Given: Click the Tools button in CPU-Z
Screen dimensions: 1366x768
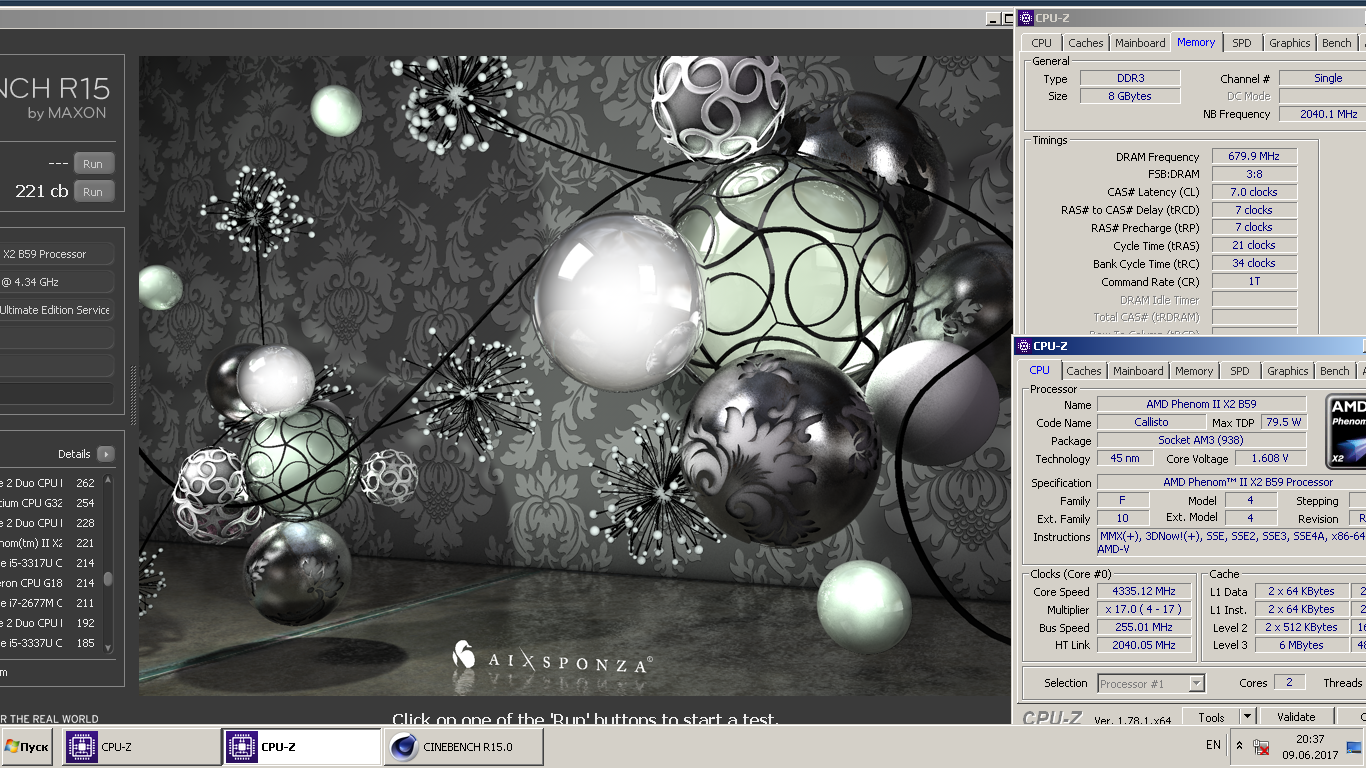Looking at the screenshot, I should [1211, 717].
